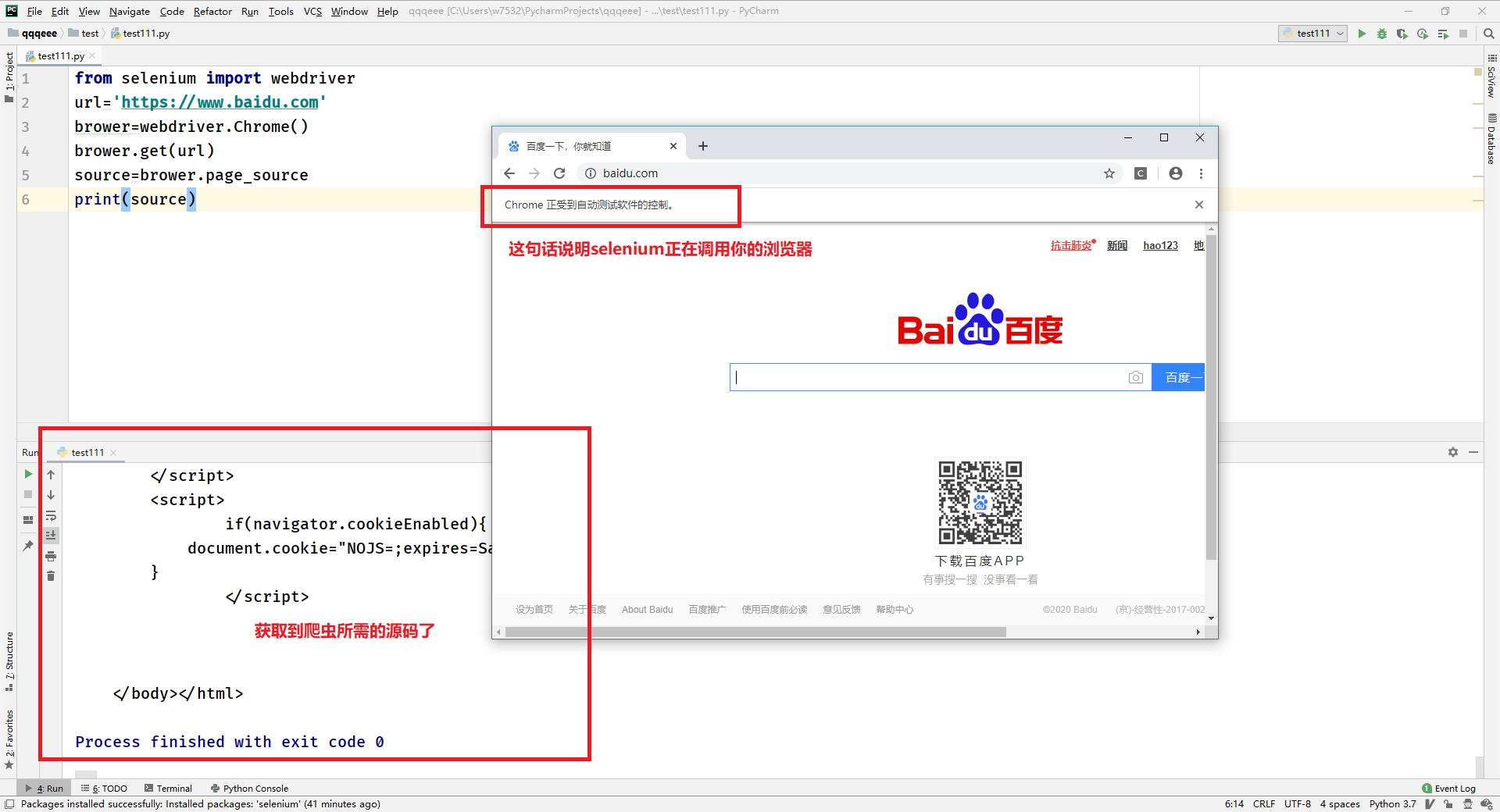Click the inspection profile hat icon
The height and width of the screenshot is (812, 1500).
pos(1468,804)
